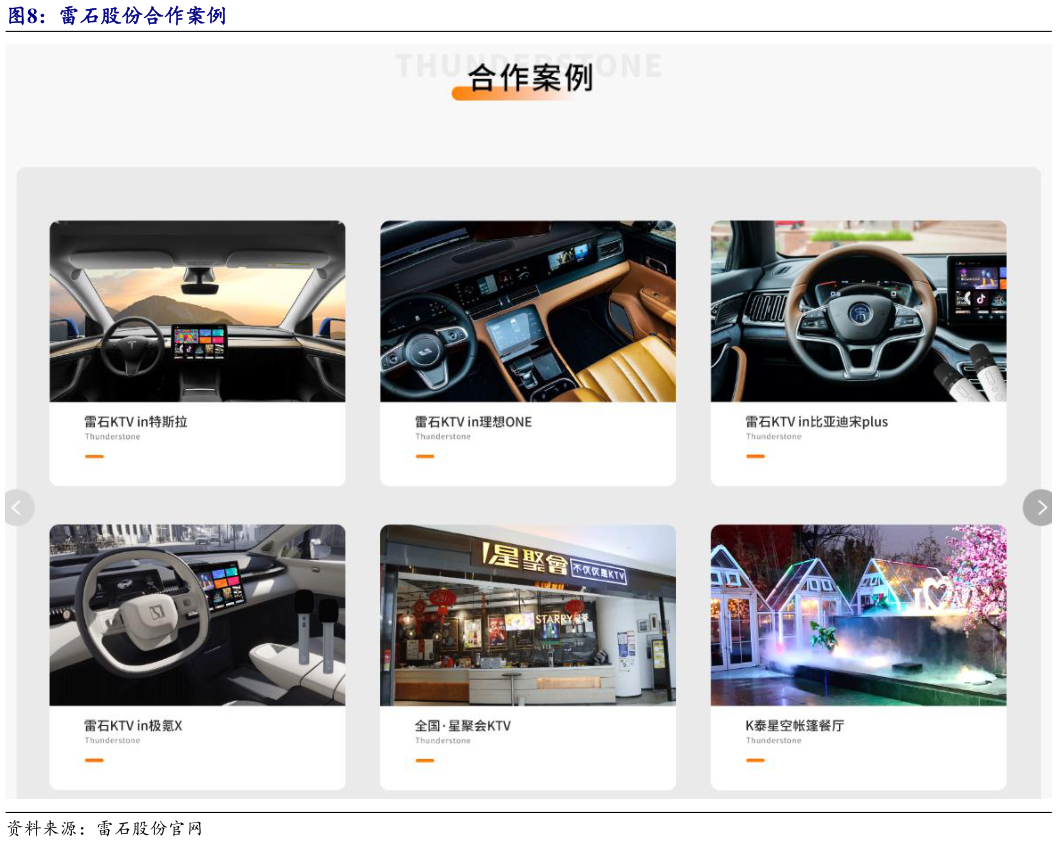Click Thunderstone under 雷石KTV in特斯拉
The height and width of the screenshot is (842, 1057).
click(x=113, y=437)
